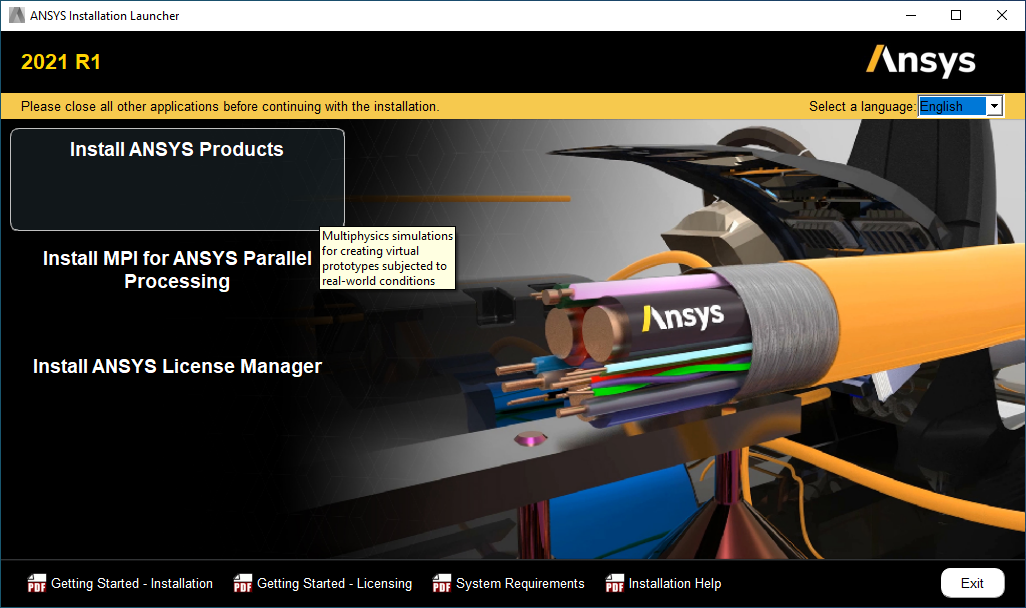Select the Install ANSYS Products panel
Viewport: 1026px width, 608px height.
(x=176, y=179)
